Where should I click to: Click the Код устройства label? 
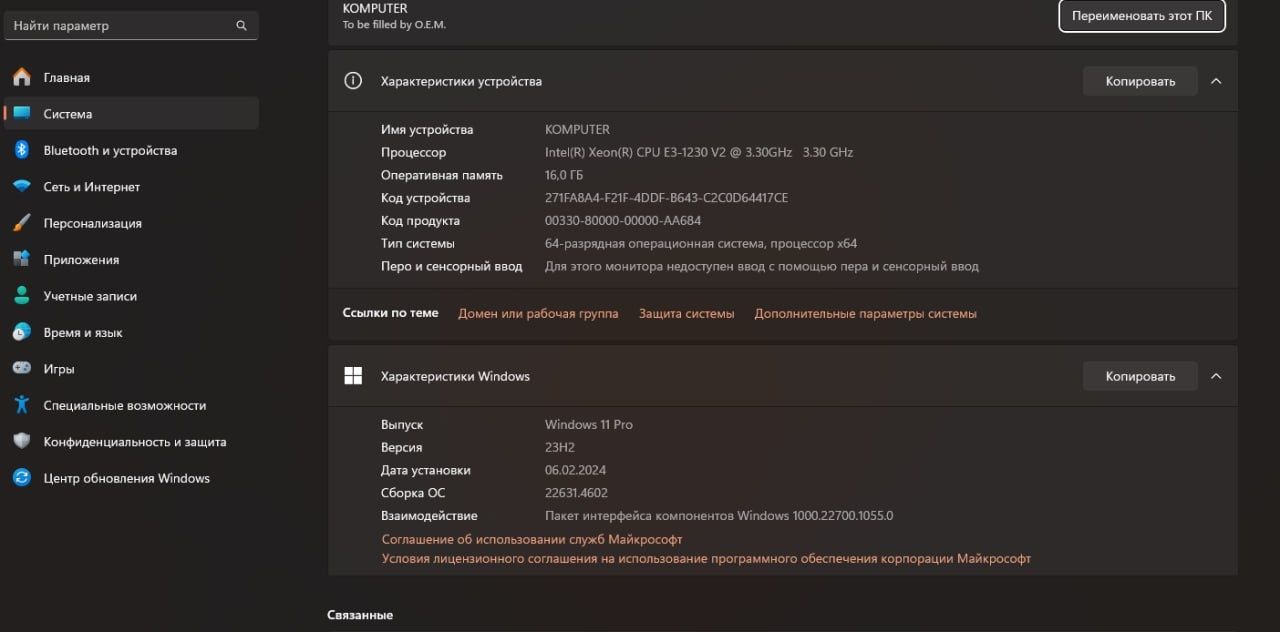click(425, 198)
